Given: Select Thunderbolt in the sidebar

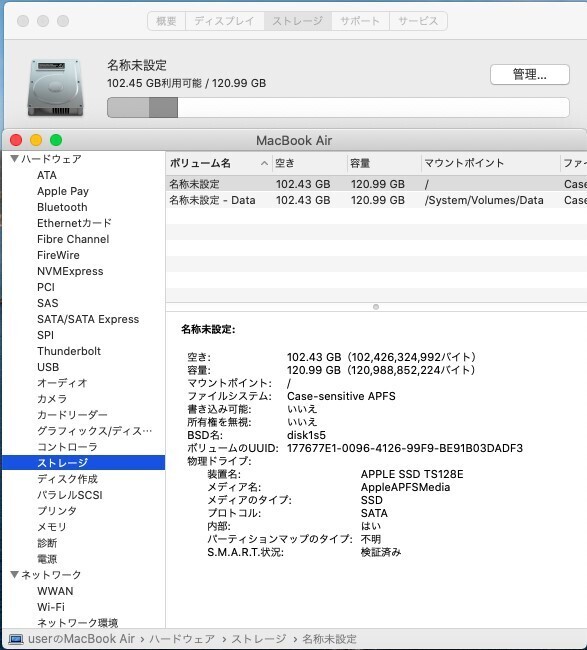Looking at the screenshot, I should coord(69,351).
